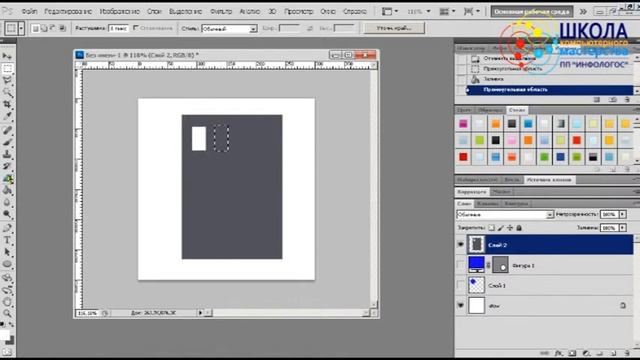Select the Paint Bucket tool

[x=7, y=190]
